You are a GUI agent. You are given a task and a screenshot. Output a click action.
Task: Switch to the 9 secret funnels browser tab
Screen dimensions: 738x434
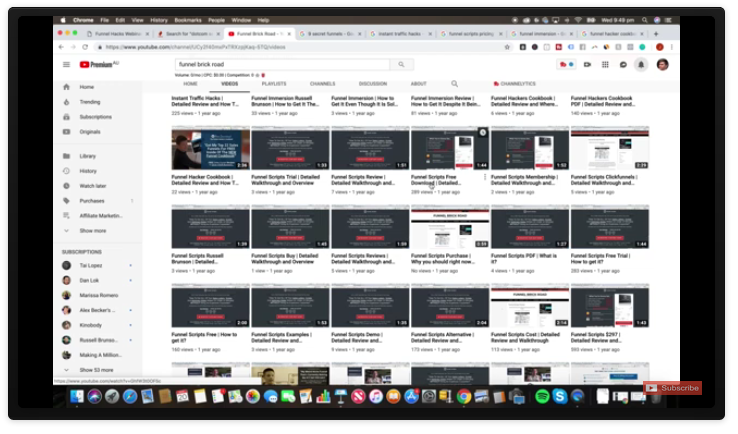pyautogui.click(x=329, y=34)
